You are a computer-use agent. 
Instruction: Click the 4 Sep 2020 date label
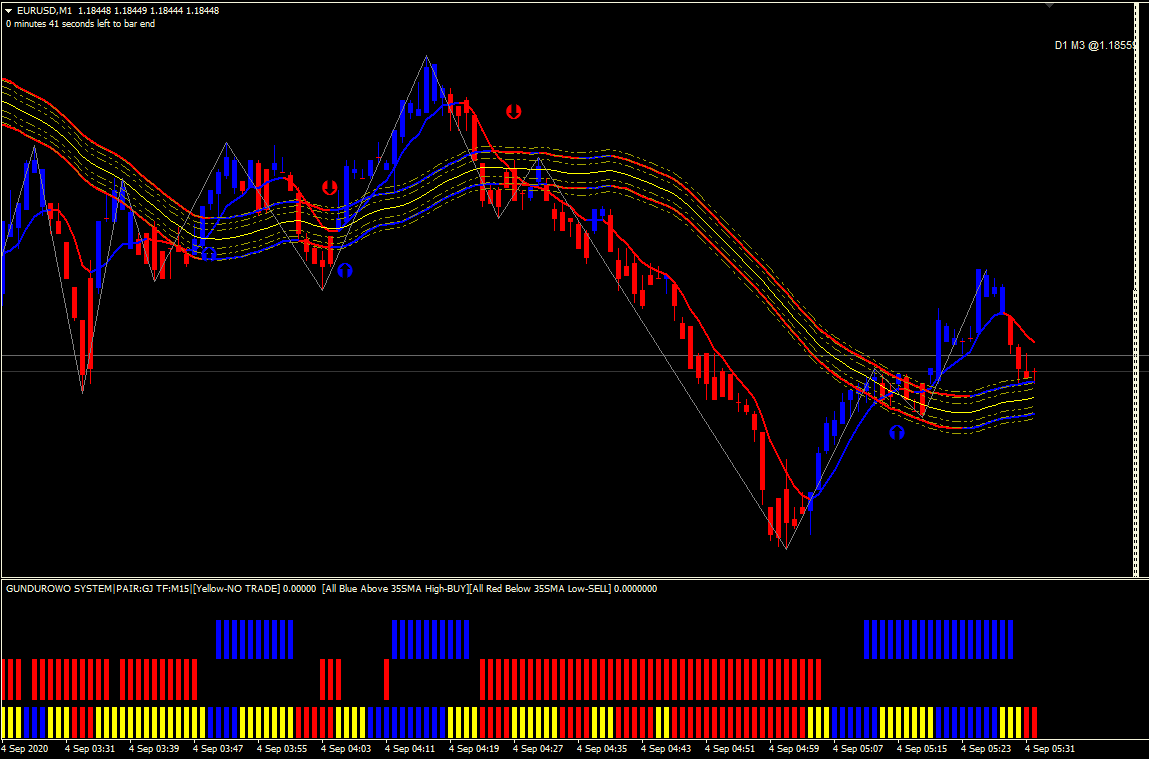(26, 748)
